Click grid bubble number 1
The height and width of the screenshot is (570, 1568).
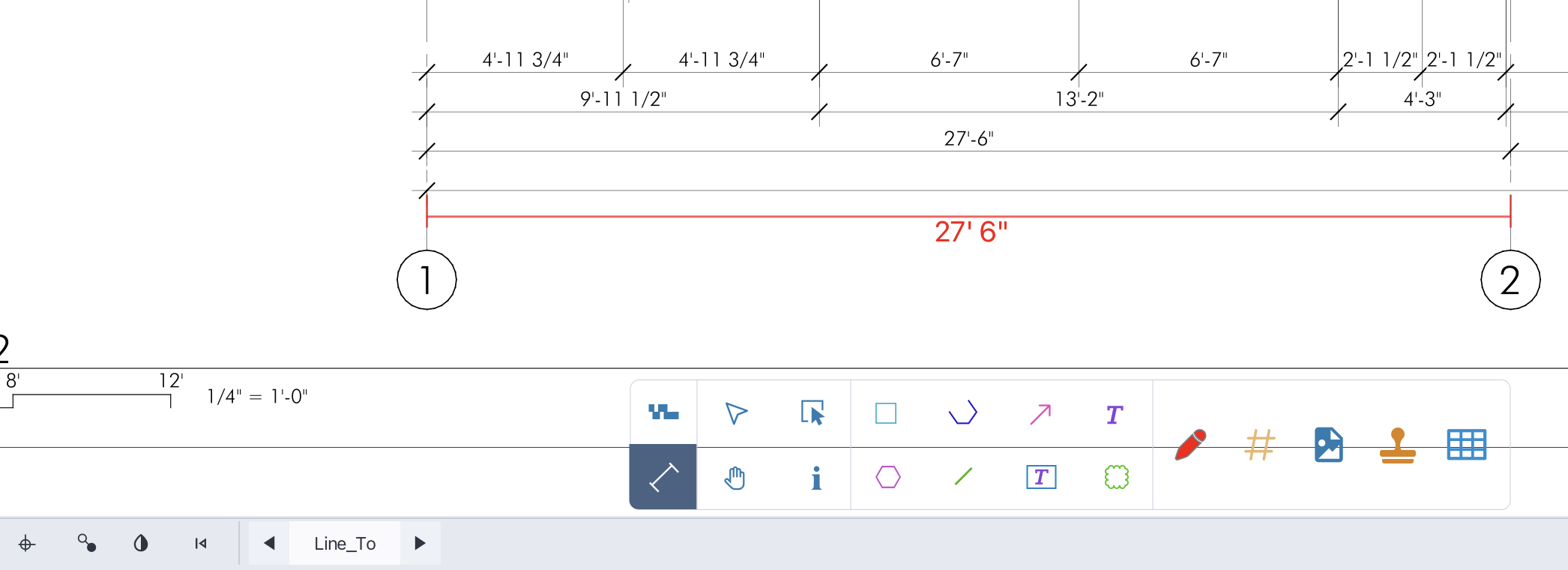[426, 280]
